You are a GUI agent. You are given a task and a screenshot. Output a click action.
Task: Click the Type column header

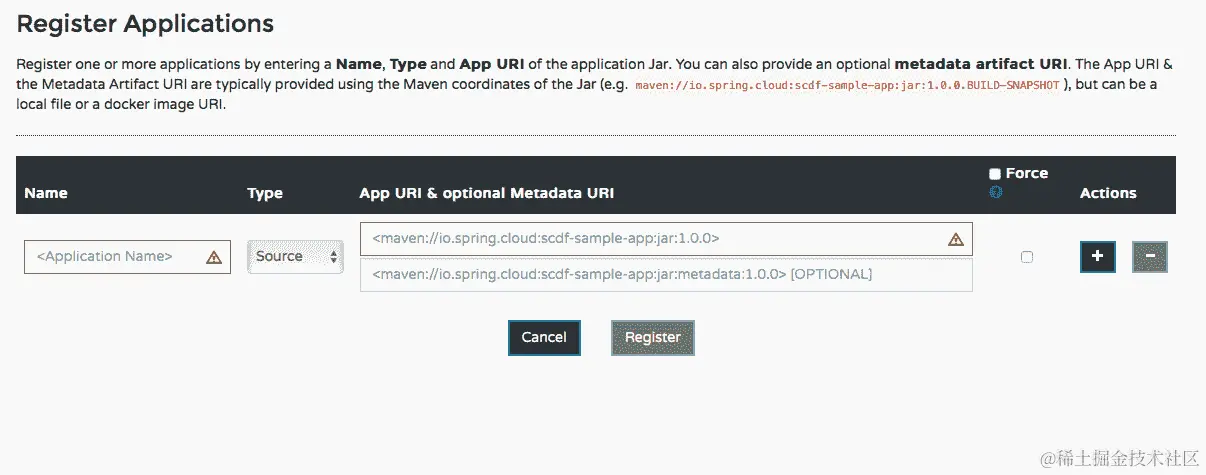265,193
